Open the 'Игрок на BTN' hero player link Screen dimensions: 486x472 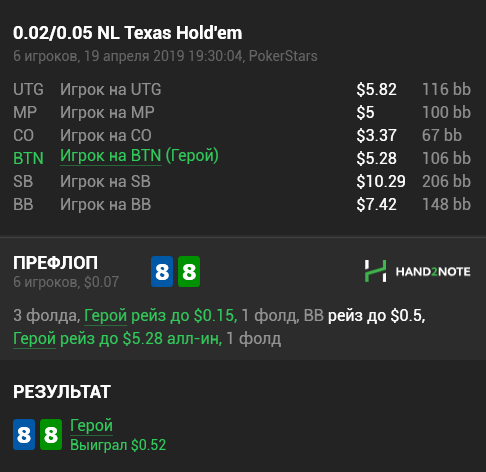[111, 156]
